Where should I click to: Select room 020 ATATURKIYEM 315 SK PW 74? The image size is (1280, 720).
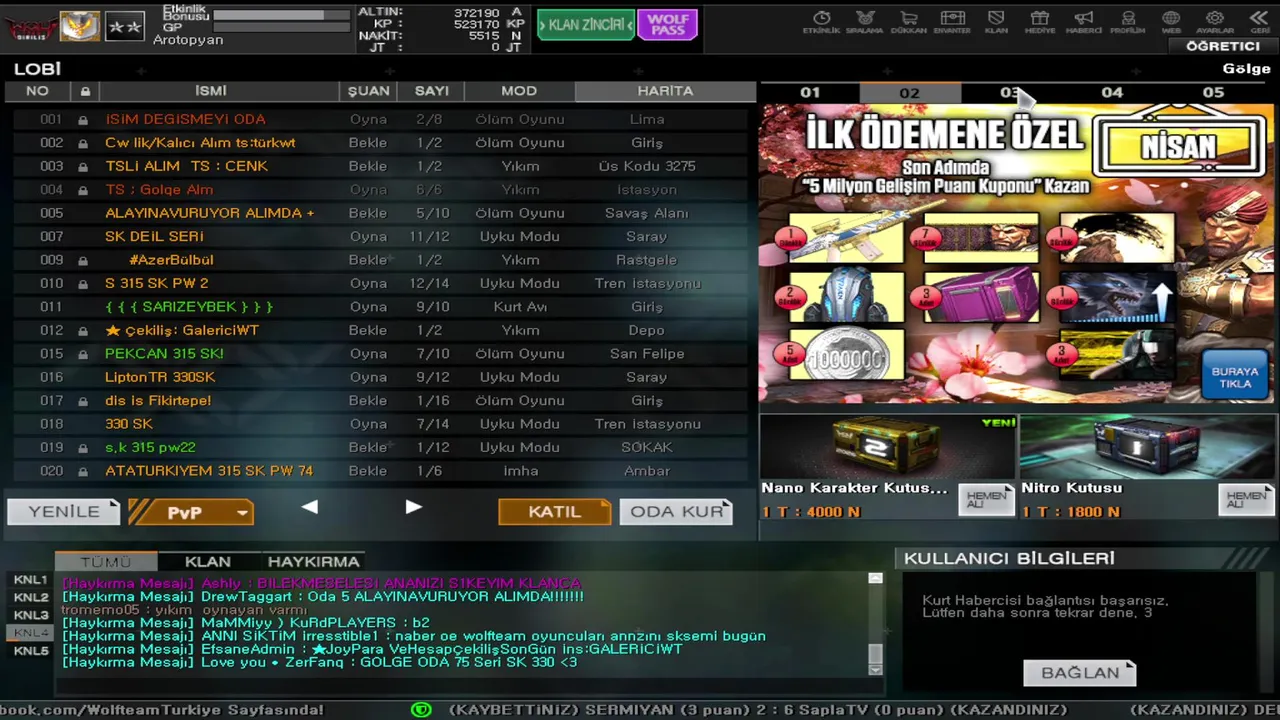point(380,471)
